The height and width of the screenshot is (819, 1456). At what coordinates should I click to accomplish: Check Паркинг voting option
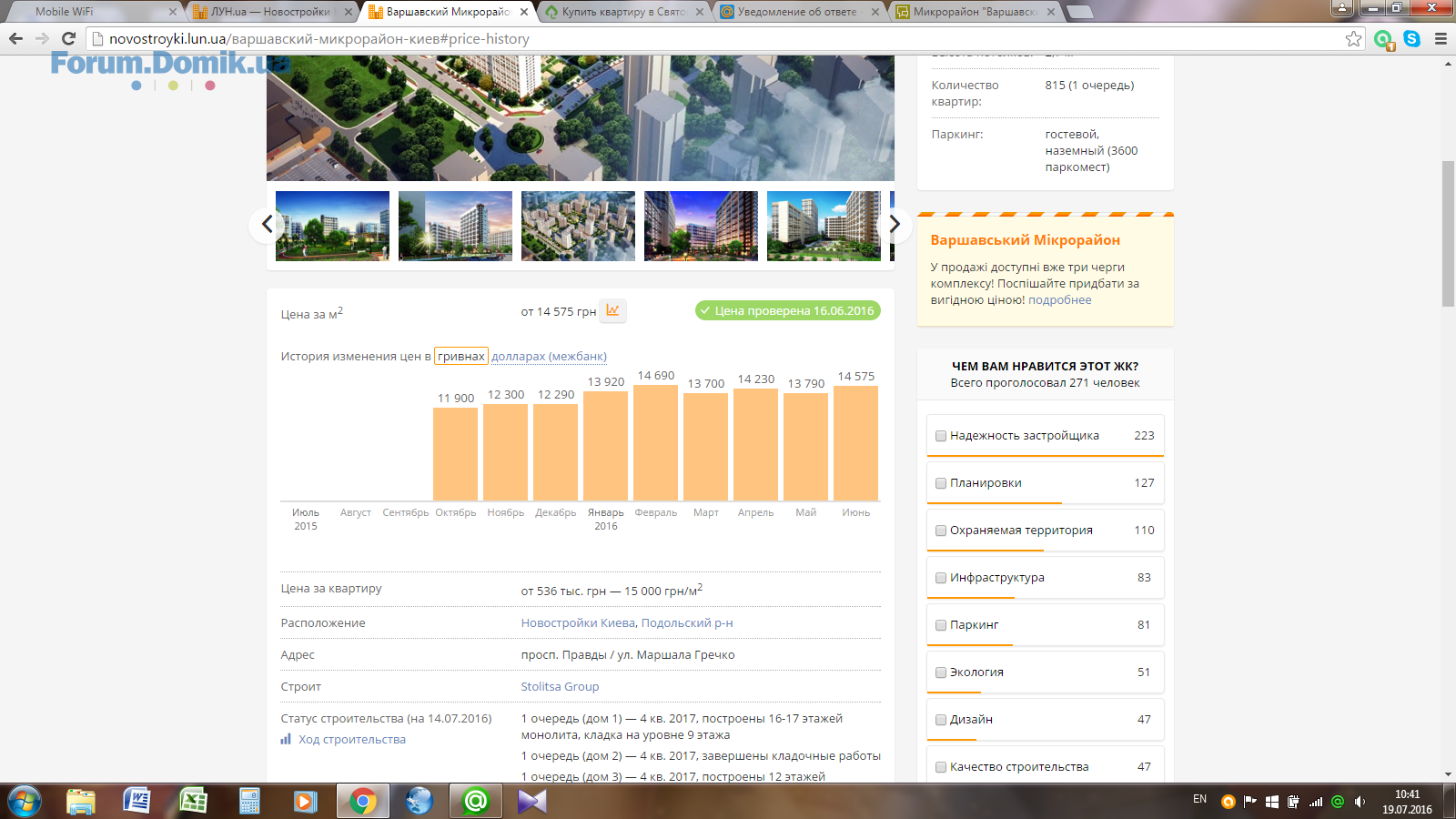(x=941, y=625)
